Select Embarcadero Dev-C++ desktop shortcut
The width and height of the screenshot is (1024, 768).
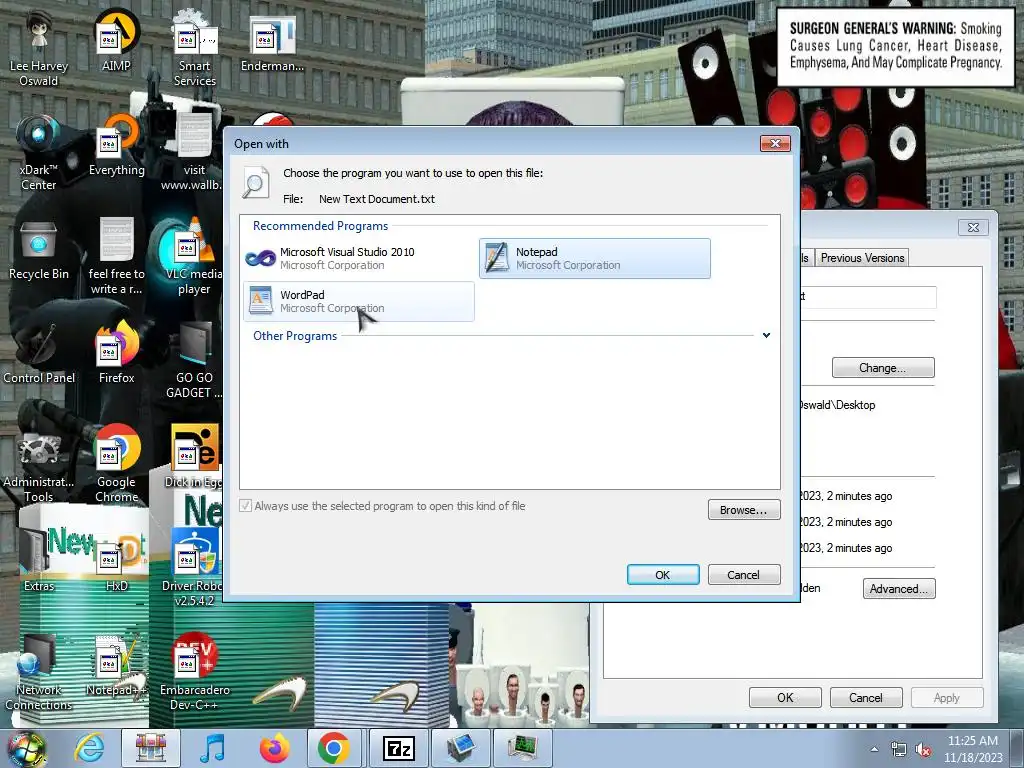coord(194,673)
